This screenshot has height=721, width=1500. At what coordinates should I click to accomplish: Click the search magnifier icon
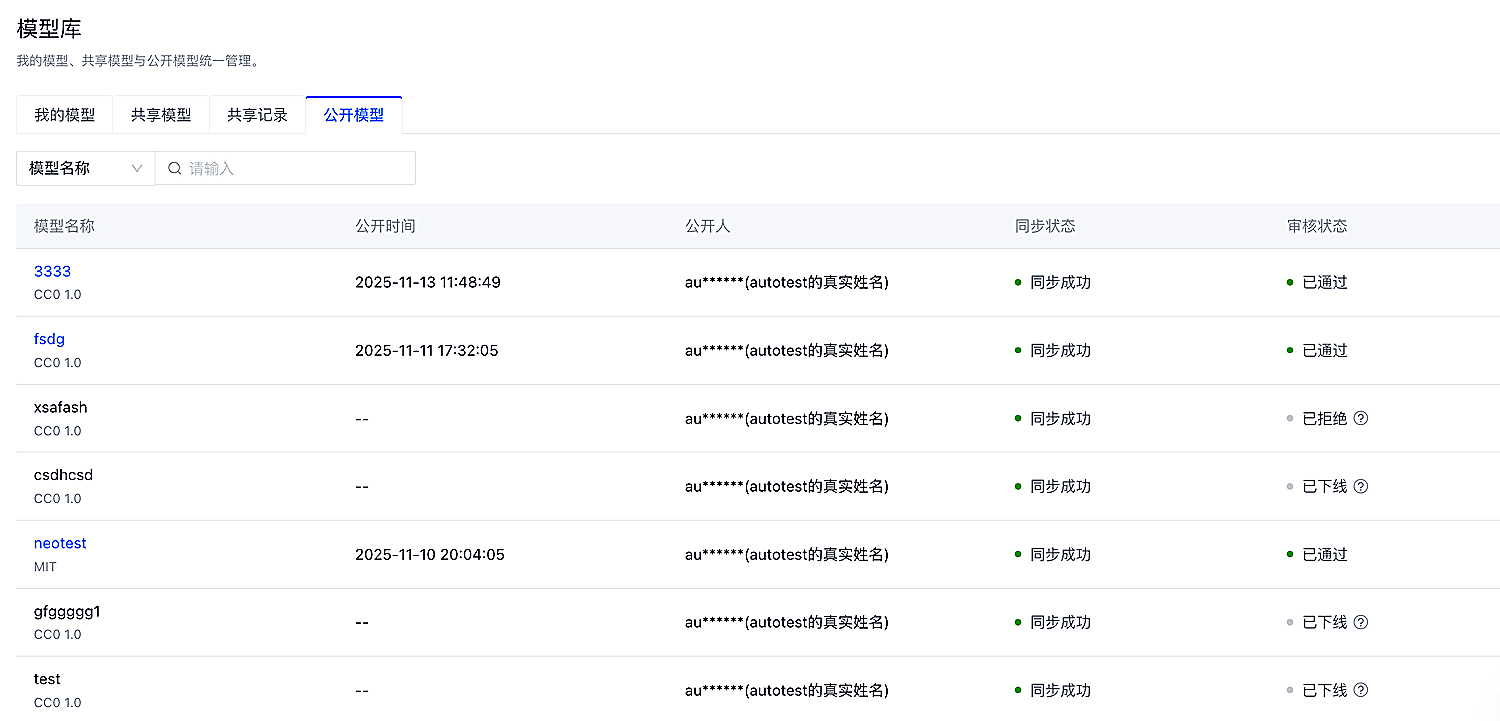tap(175, 169)
